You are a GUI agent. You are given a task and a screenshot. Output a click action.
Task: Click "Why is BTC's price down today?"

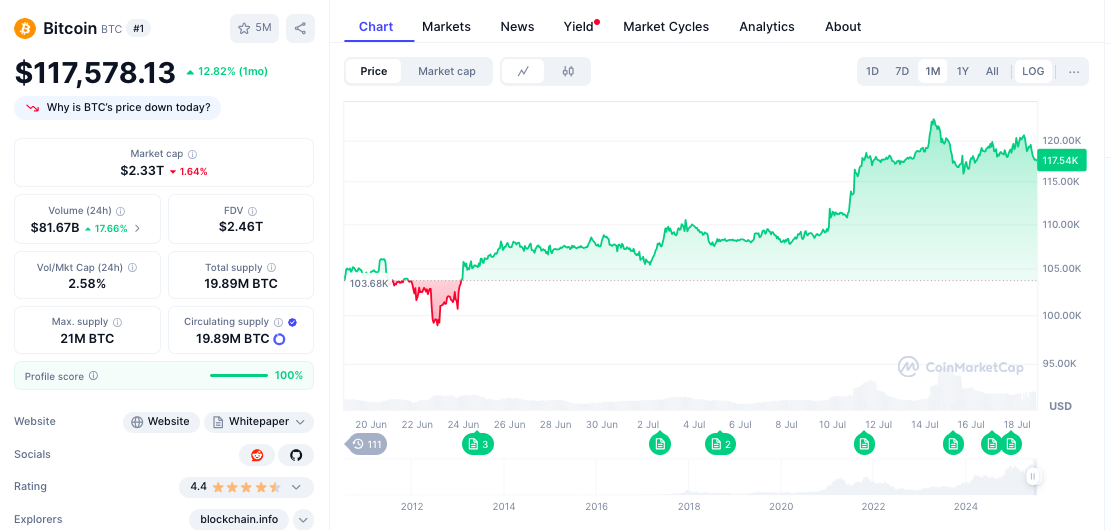click(x=118, y=108)
